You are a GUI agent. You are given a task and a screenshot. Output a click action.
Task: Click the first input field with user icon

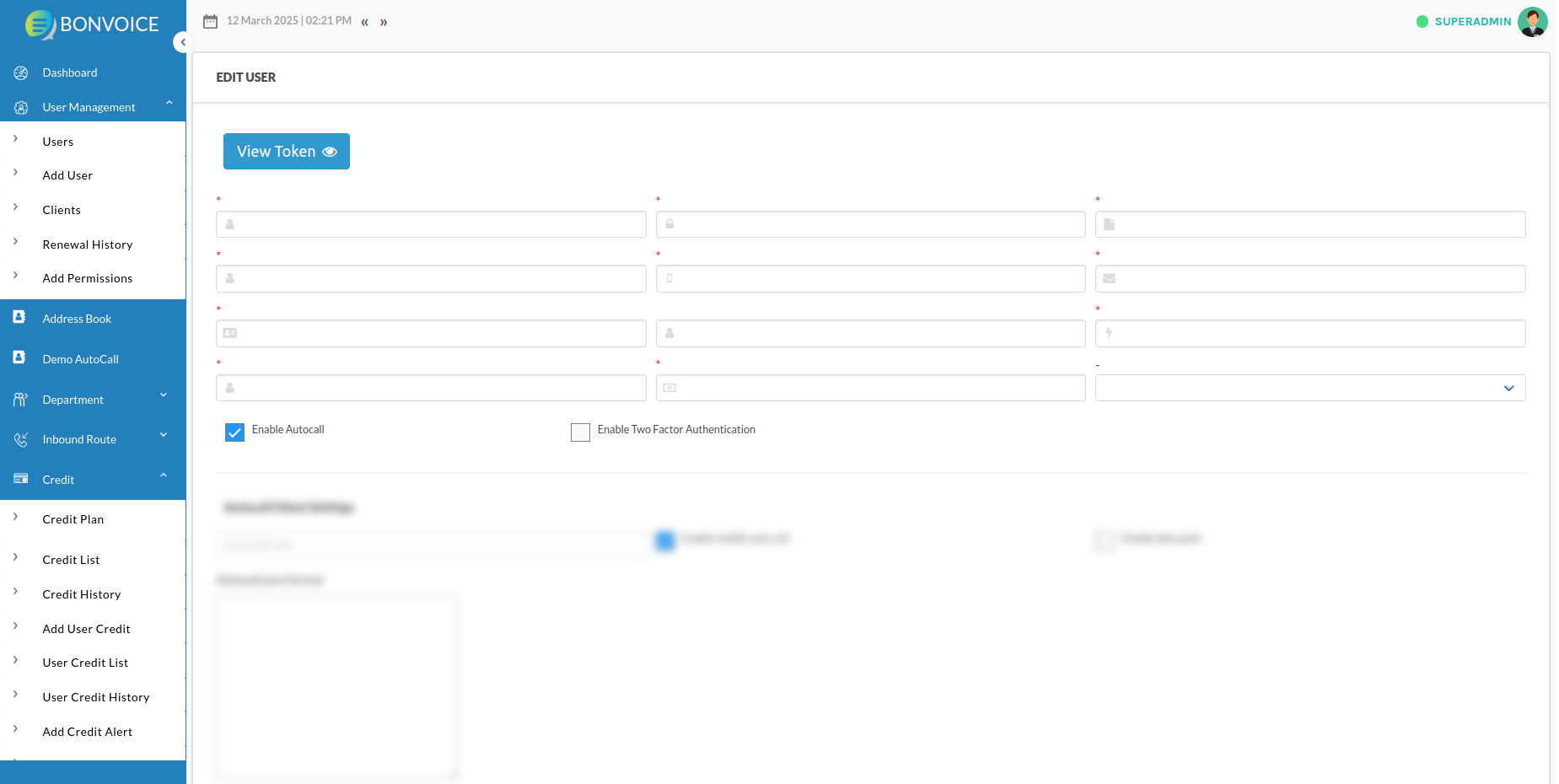432,224
